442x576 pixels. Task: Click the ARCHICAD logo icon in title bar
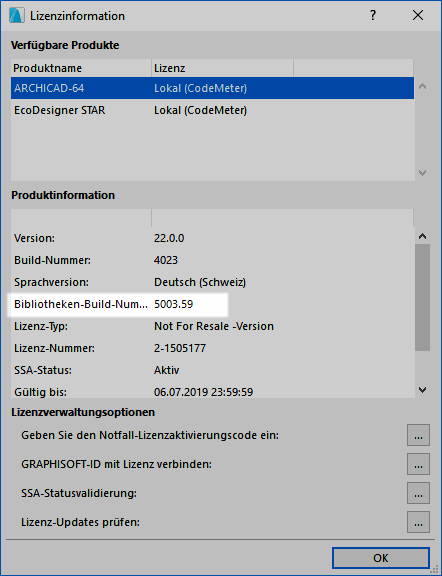pyautogui.click(x=17, y=16)
